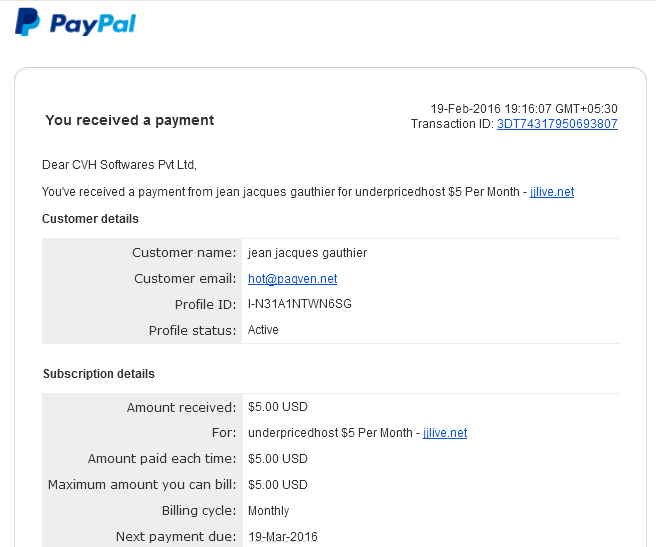Open transaction ID 3DT74317950693807 link

tap(557, 124)
